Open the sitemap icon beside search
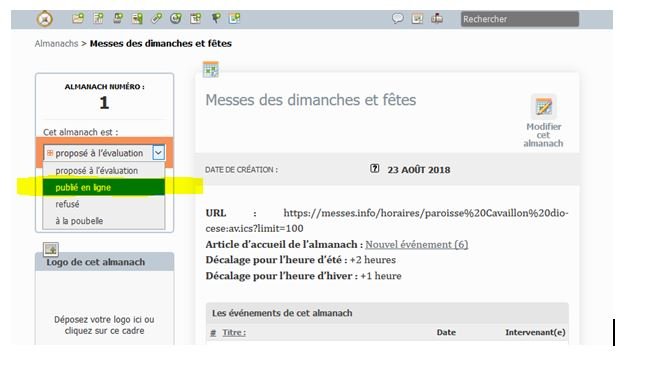This screenshot has height=382, width=652. coord(437,18)
